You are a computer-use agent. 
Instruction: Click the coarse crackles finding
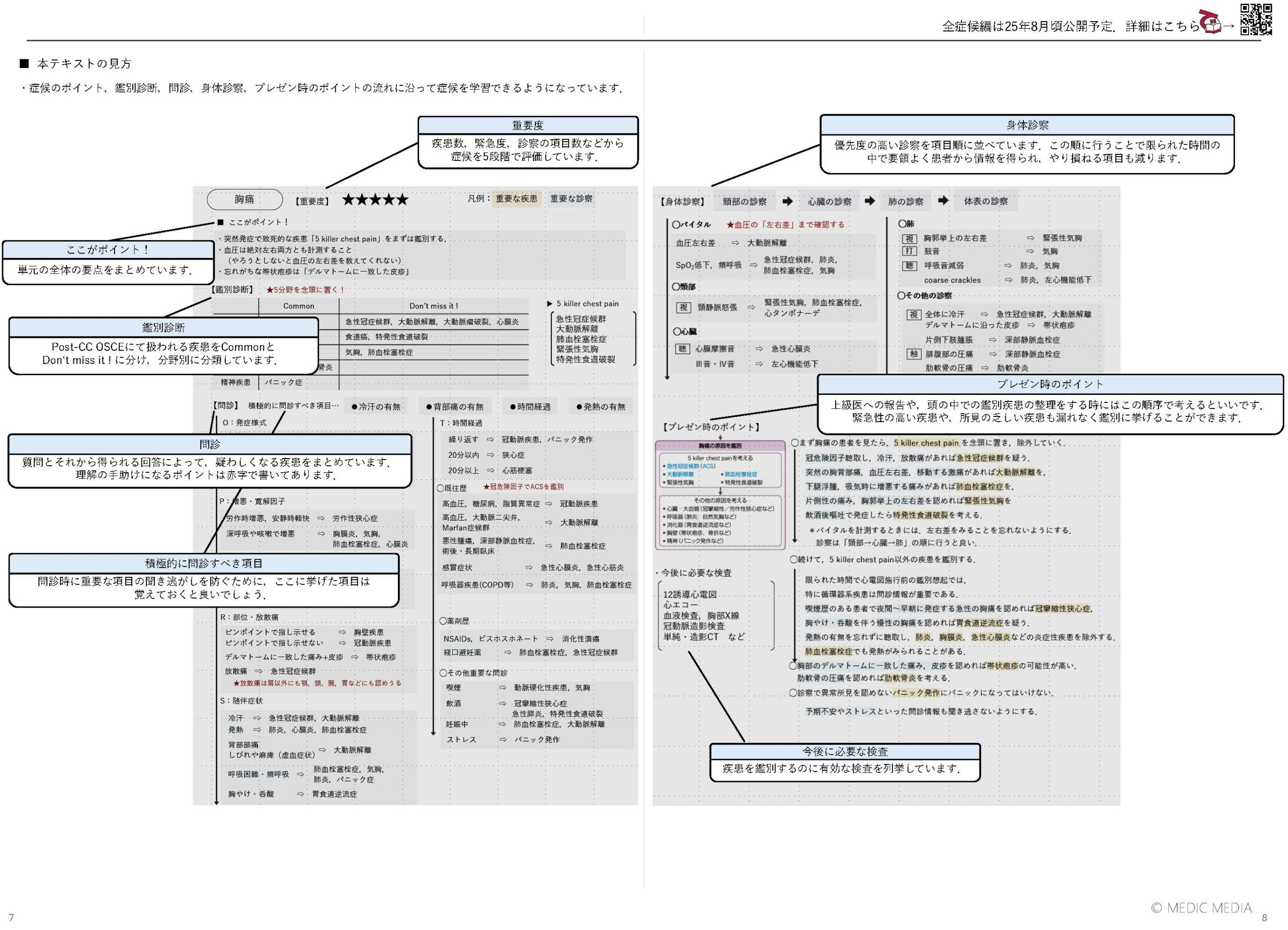[952, 280]
